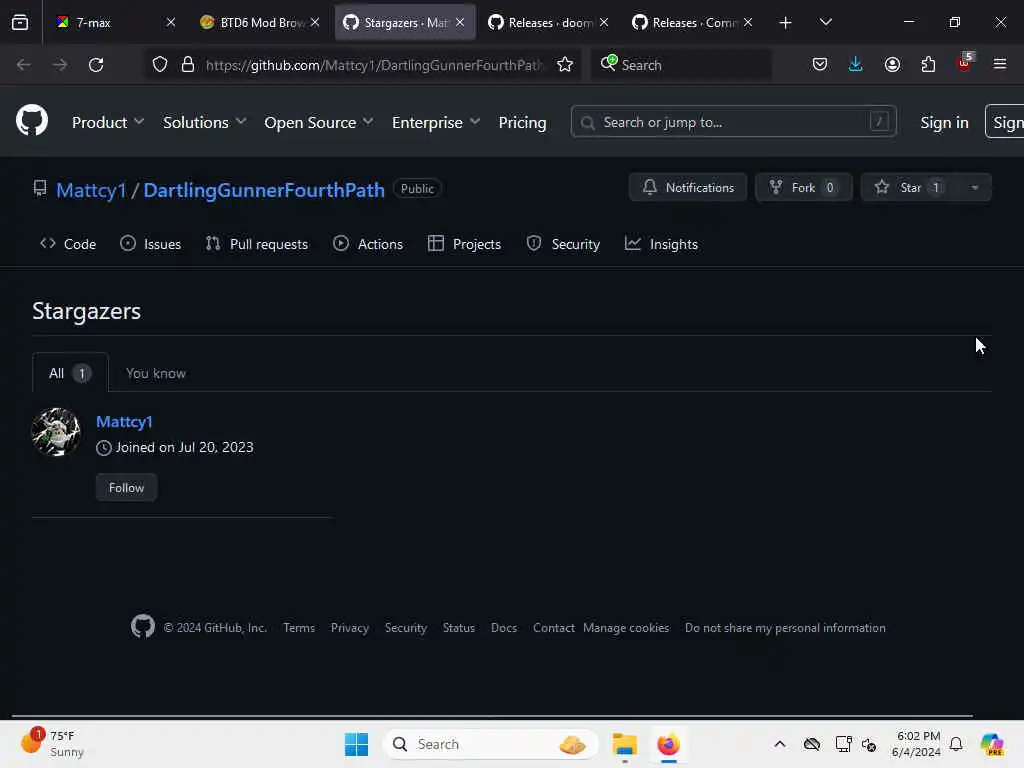Screen dimensions: 1024x768
Task: Open the DartlingGunnerFourthPath repository link
Action: click(x=264, y=190)
